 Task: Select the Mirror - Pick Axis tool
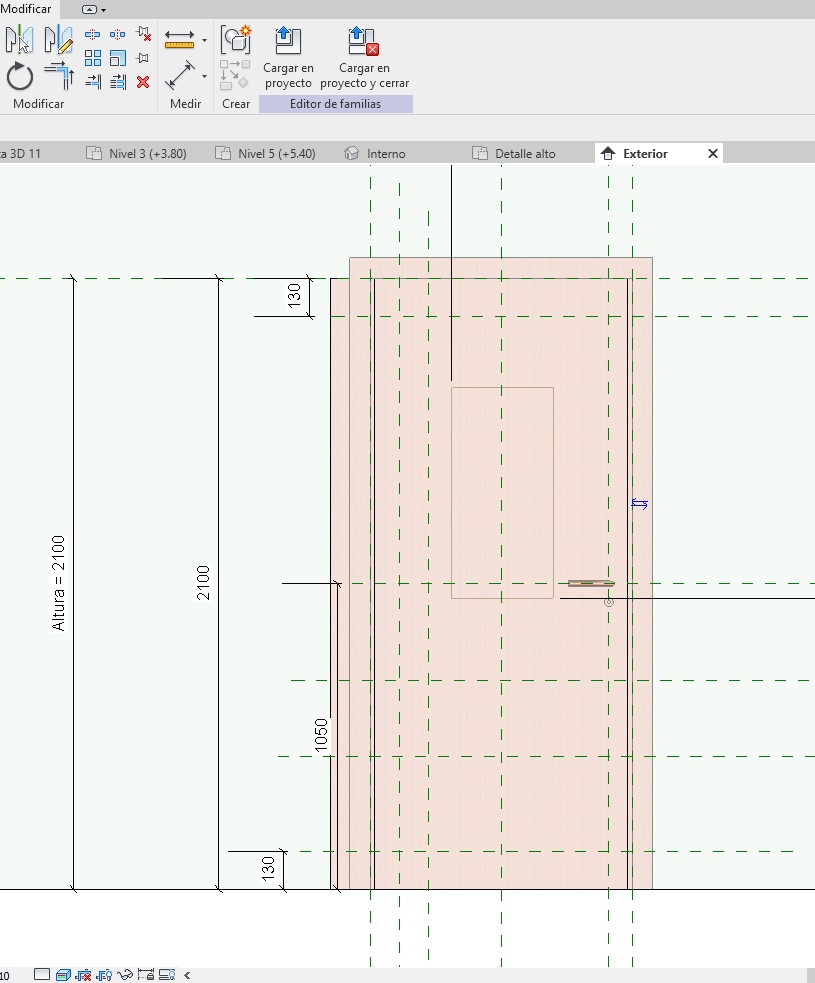point(20,40)
